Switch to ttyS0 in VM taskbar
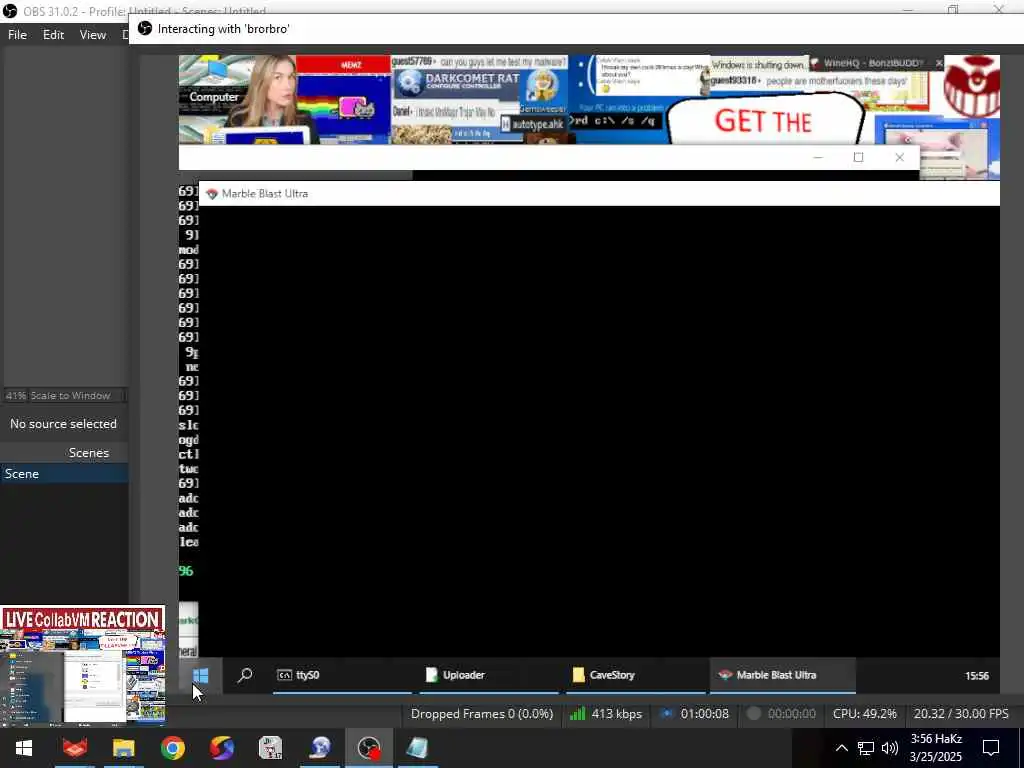1024x768 pixels. click(342, 675)
